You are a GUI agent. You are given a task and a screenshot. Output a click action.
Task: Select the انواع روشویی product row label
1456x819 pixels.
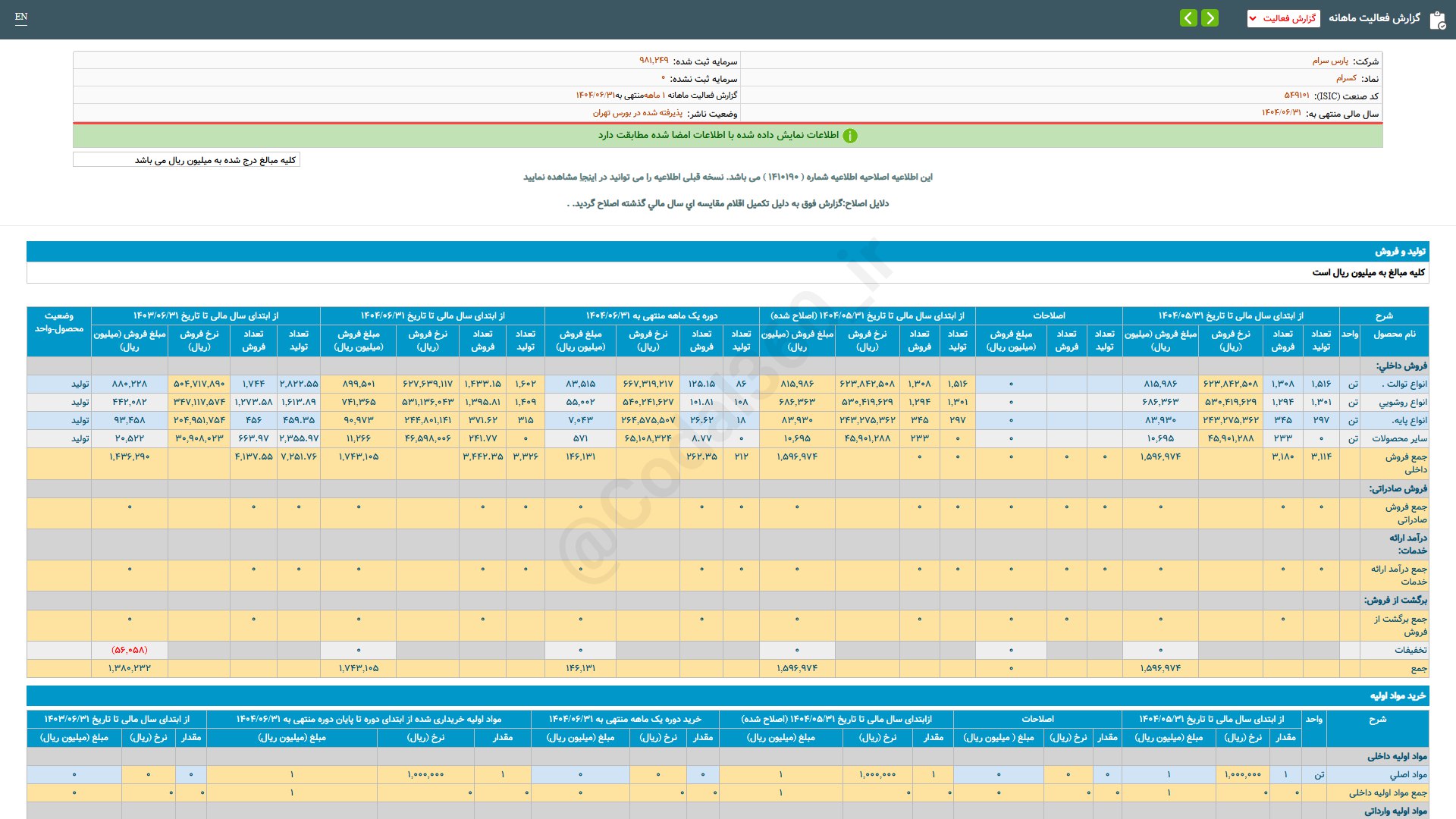(1402, 402)
